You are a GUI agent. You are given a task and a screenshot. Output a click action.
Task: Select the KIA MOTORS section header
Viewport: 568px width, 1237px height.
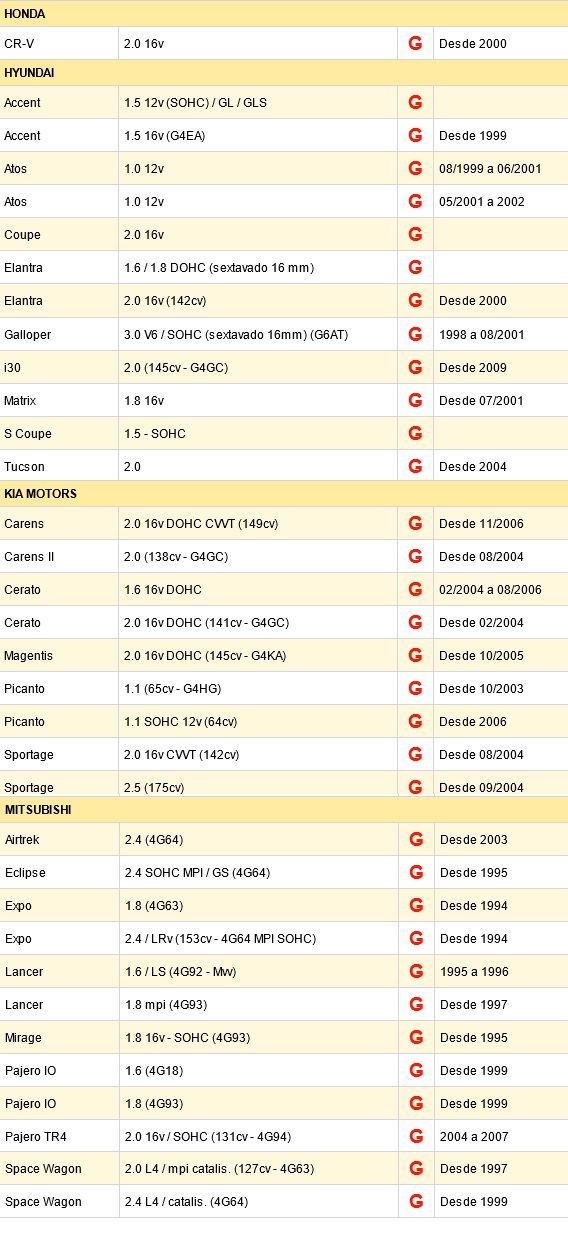284,494
